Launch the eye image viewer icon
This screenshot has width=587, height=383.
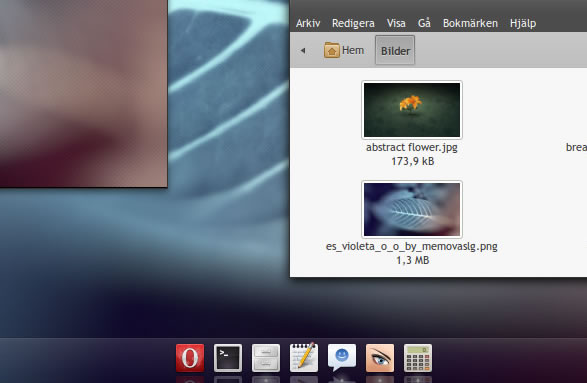(x=380, y=358)
